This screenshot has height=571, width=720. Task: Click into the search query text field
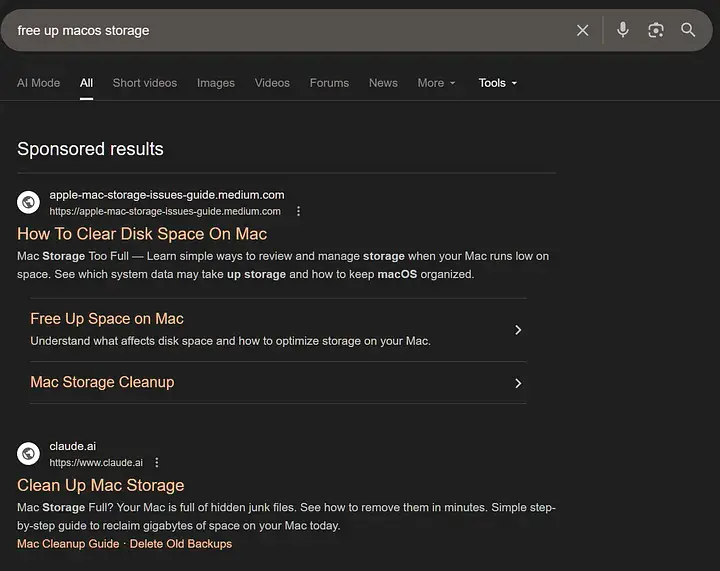290,31
